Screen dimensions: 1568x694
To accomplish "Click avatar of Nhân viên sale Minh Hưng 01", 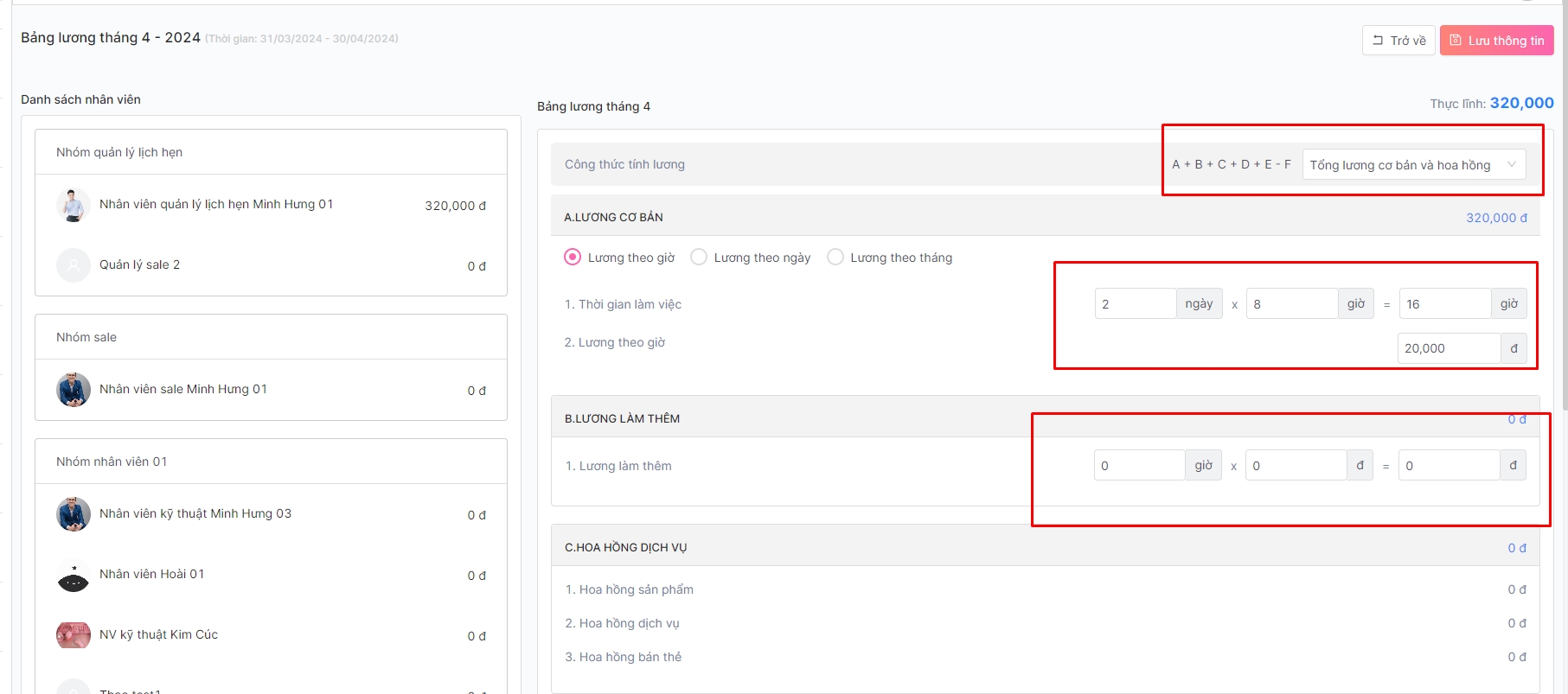I will tap(74, 390).
